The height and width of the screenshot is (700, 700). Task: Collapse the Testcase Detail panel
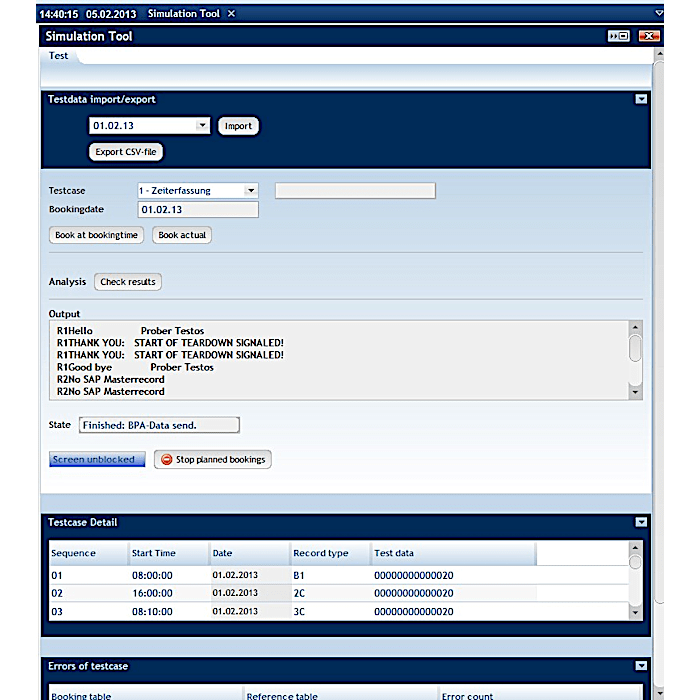641,522
